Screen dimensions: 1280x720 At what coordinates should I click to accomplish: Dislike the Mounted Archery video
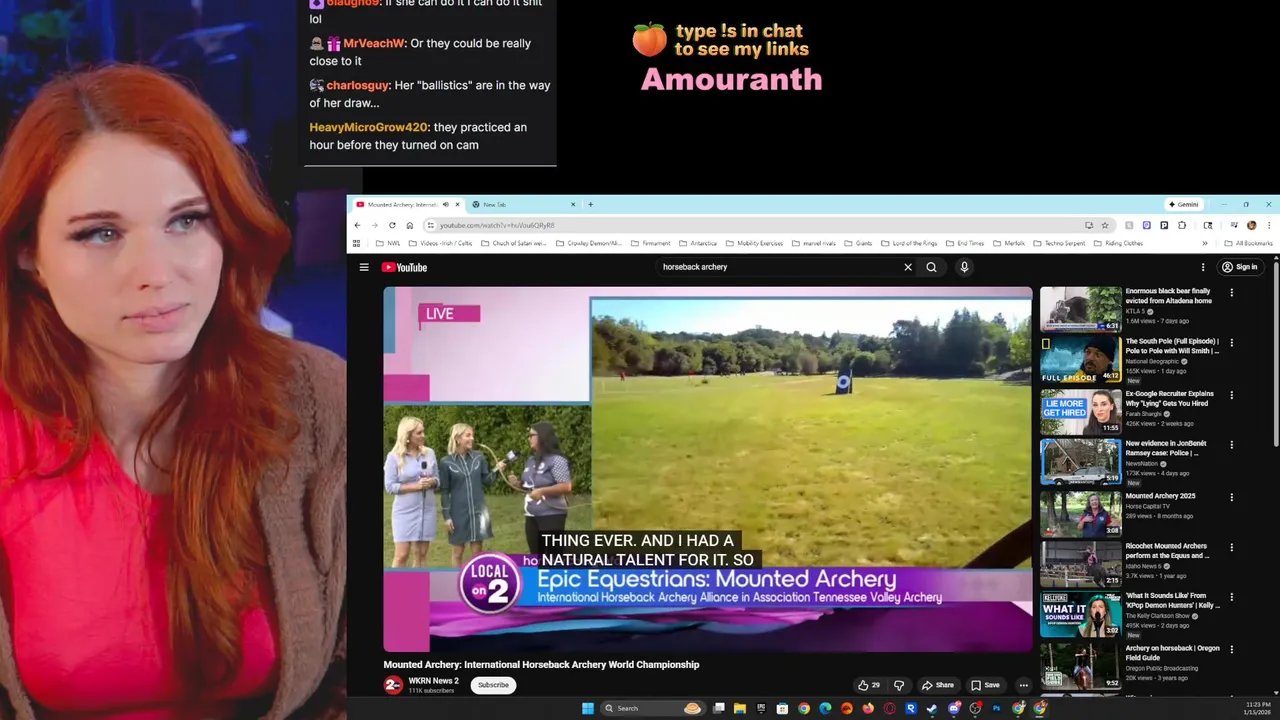tap(898, 685)
